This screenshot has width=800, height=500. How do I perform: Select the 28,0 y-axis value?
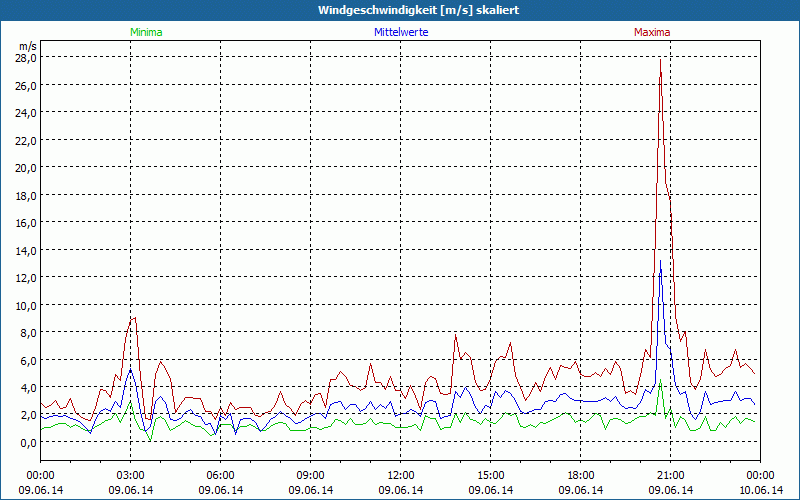[26, 58]
